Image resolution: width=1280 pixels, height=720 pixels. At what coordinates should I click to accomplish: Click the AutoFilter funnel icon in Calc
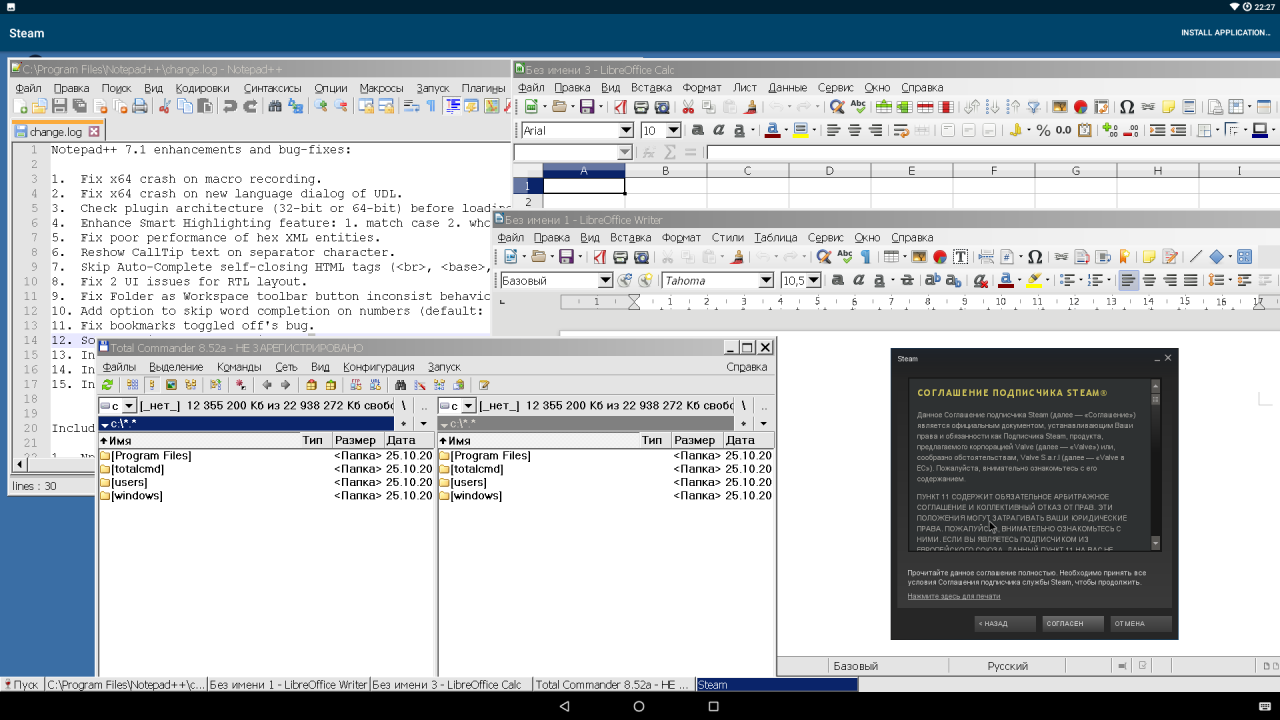[x=1034, y=106]
